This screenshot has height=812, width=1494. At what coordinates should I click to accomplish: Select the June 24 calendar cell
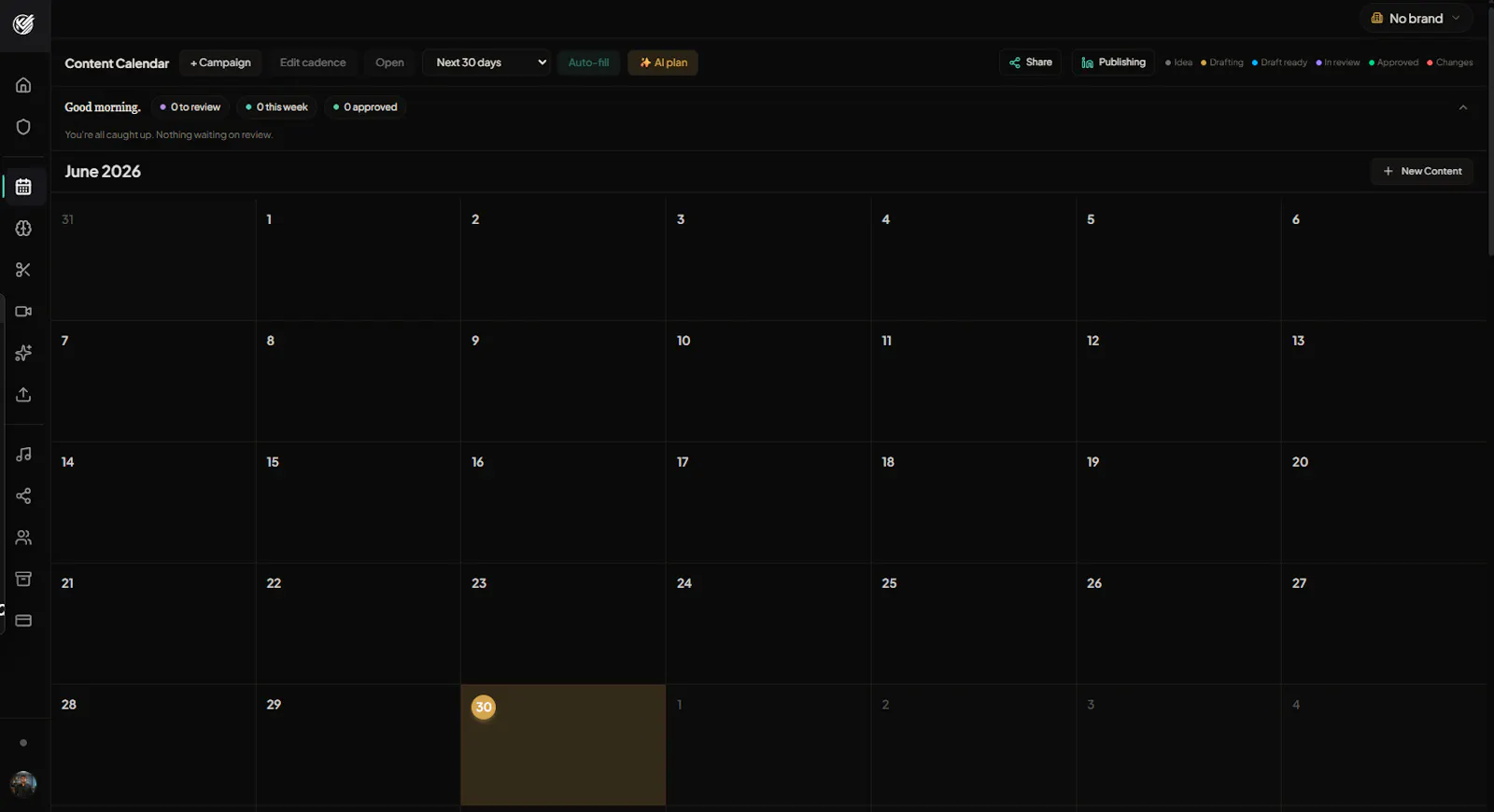point(768,623)
